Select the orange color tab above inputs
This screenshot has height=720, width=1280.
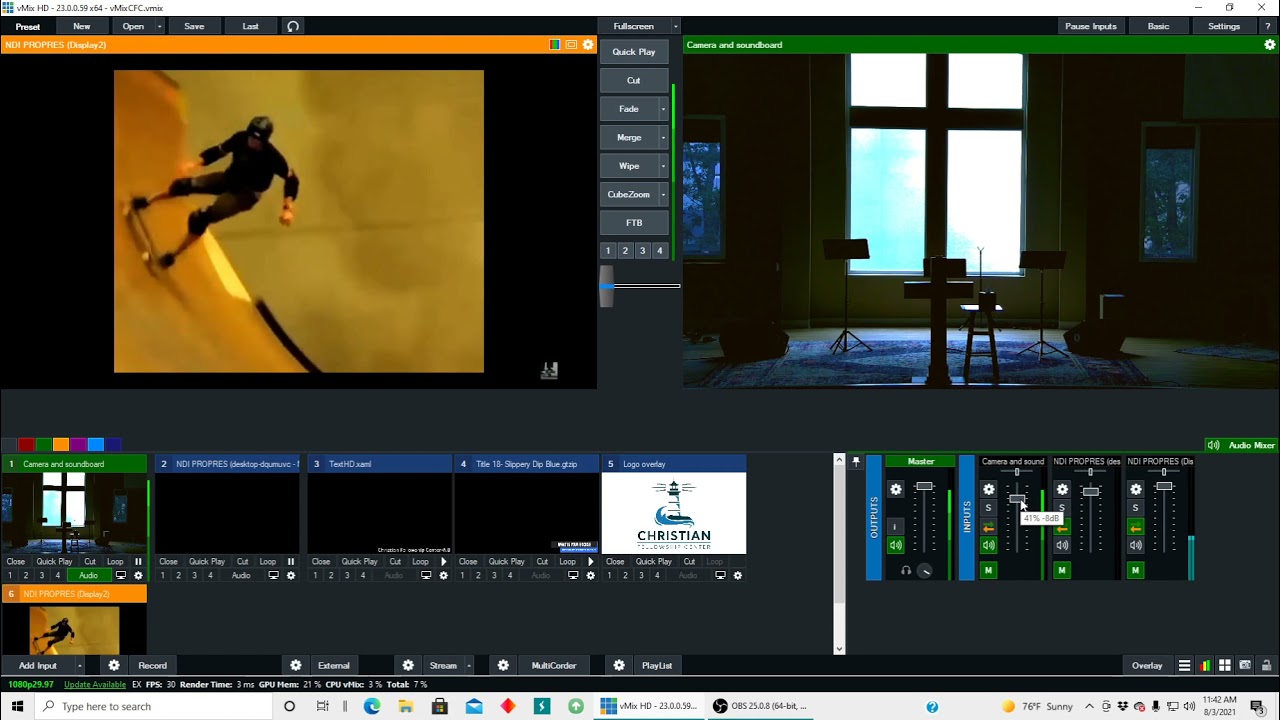(61, 445)
